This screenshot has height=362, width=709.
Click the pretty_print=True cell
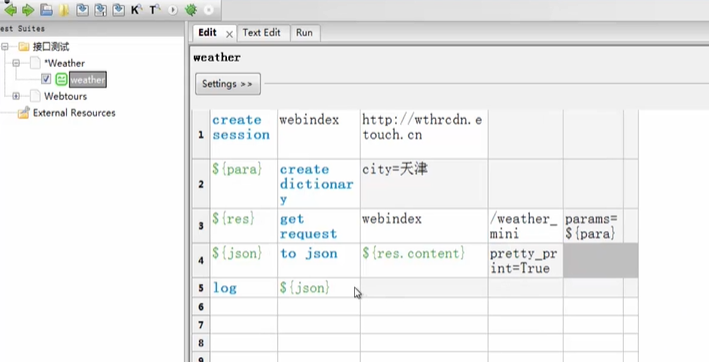[x=525, y=261]
